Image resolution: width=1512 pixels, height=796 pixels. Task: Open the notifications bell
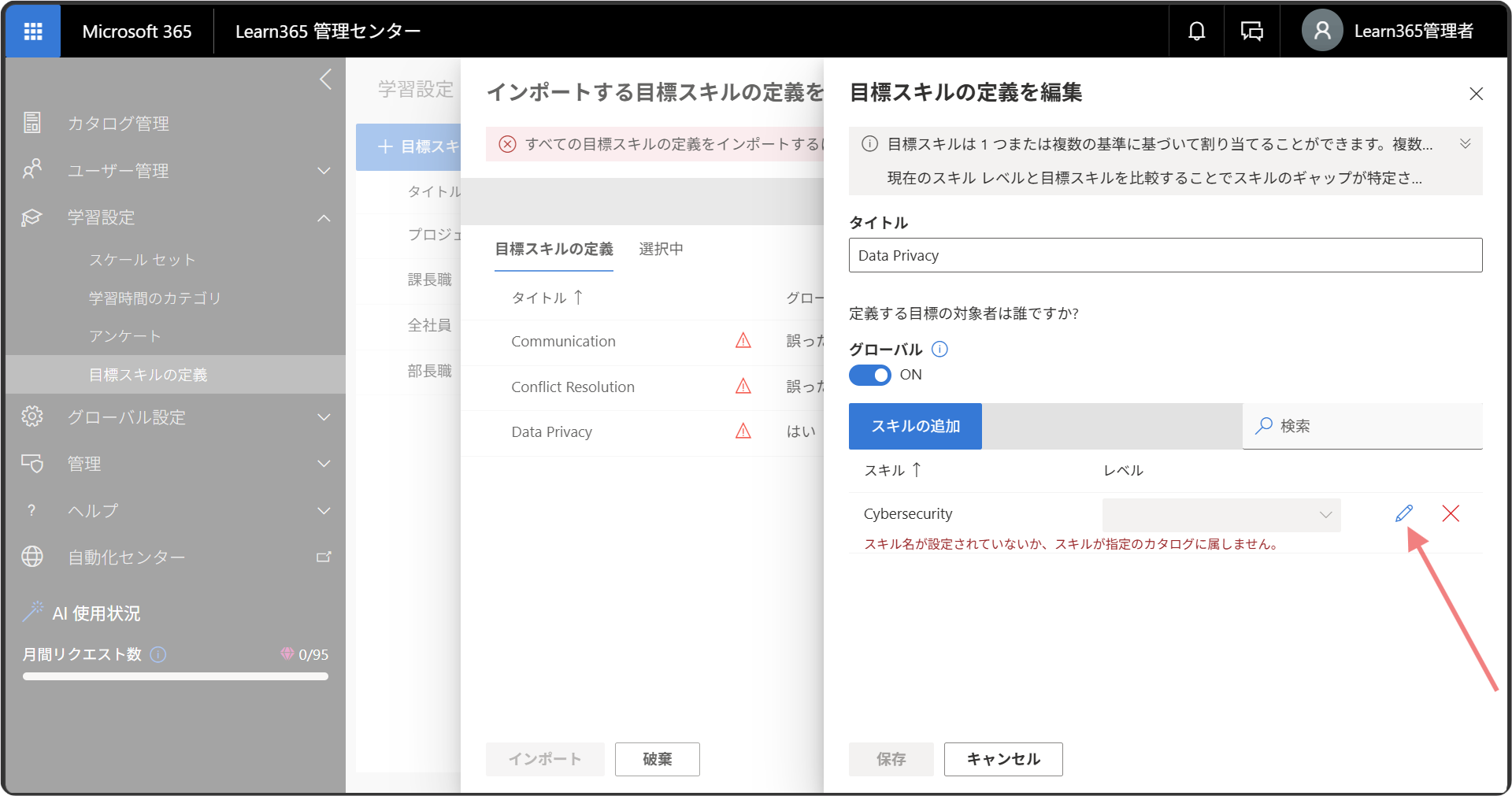pos(1196,31)
